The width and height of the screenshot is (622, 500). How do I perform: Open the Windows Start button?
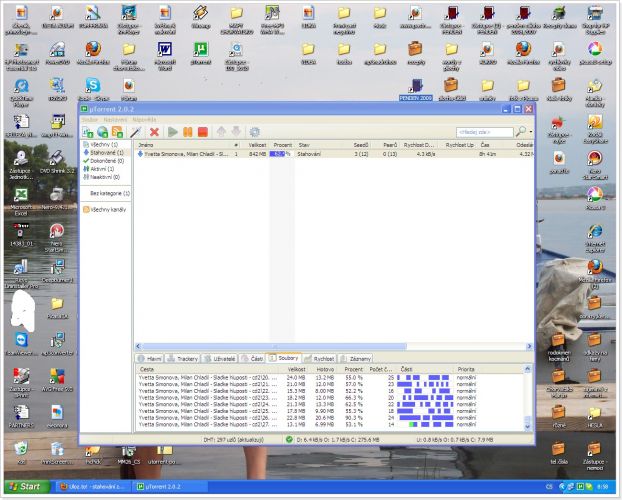[26, 487]
